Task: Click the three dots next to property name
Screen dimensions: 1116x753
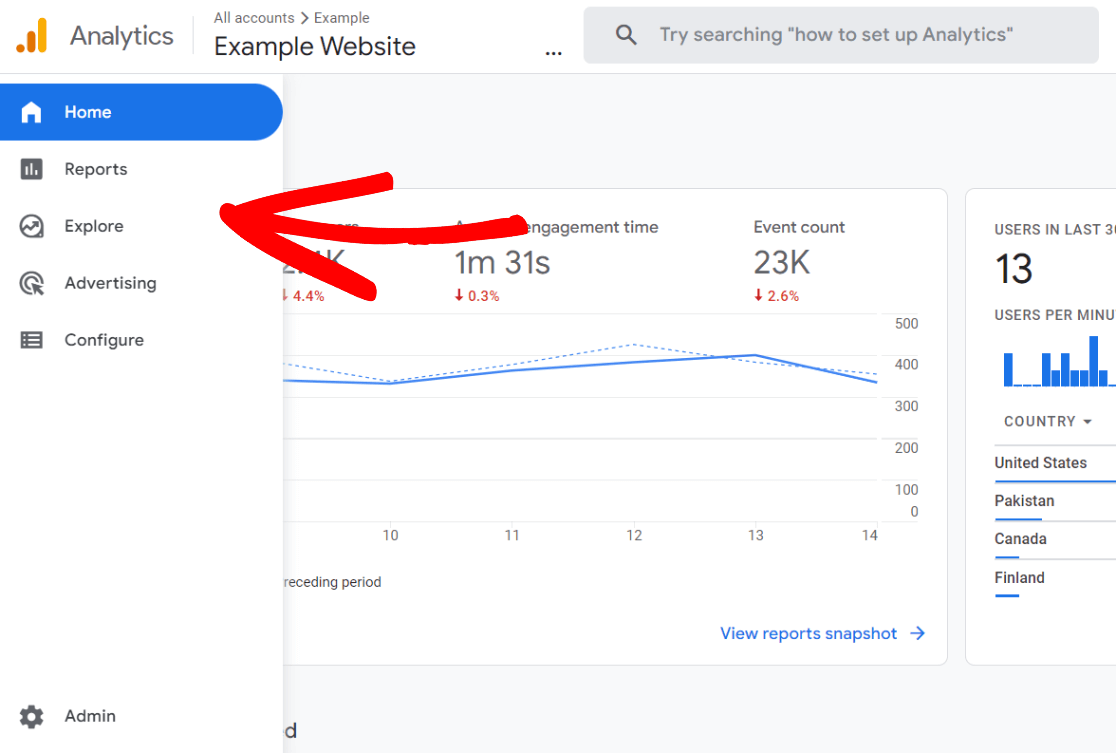Action: (x=553, y=52)
